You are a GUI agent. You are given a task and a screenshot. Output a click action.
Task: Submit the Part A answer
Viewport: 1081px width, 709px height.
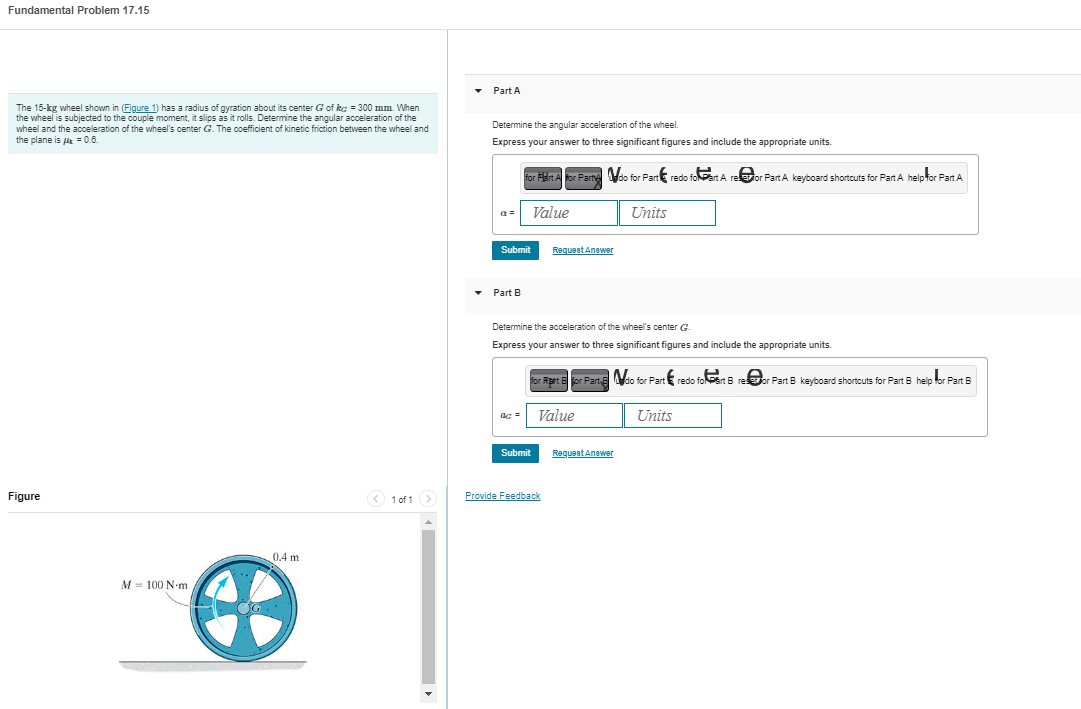coord(515,250)
